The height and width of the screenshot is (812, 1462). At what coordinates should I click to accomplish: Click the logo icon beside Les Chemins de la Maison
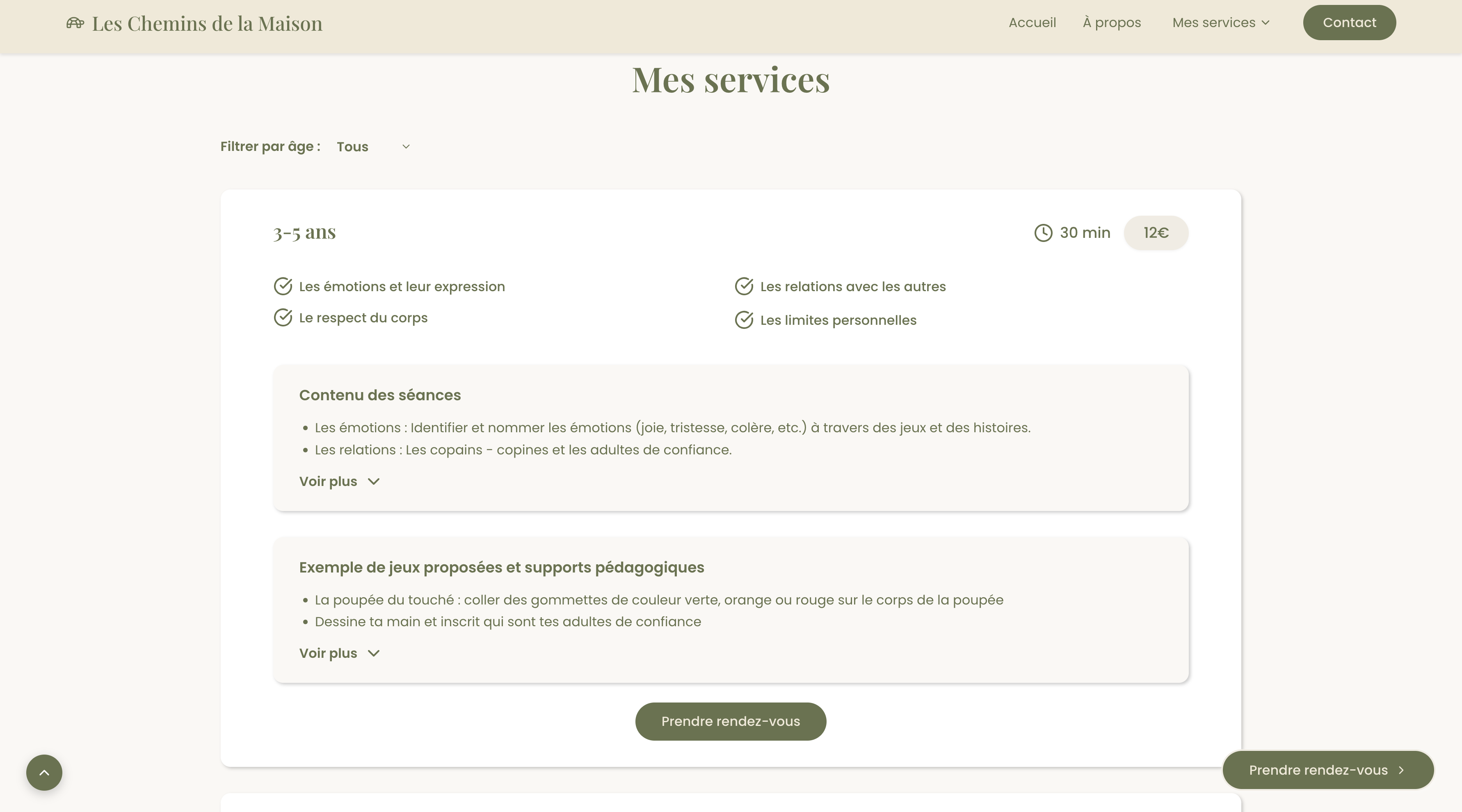[x=75, y=23]
